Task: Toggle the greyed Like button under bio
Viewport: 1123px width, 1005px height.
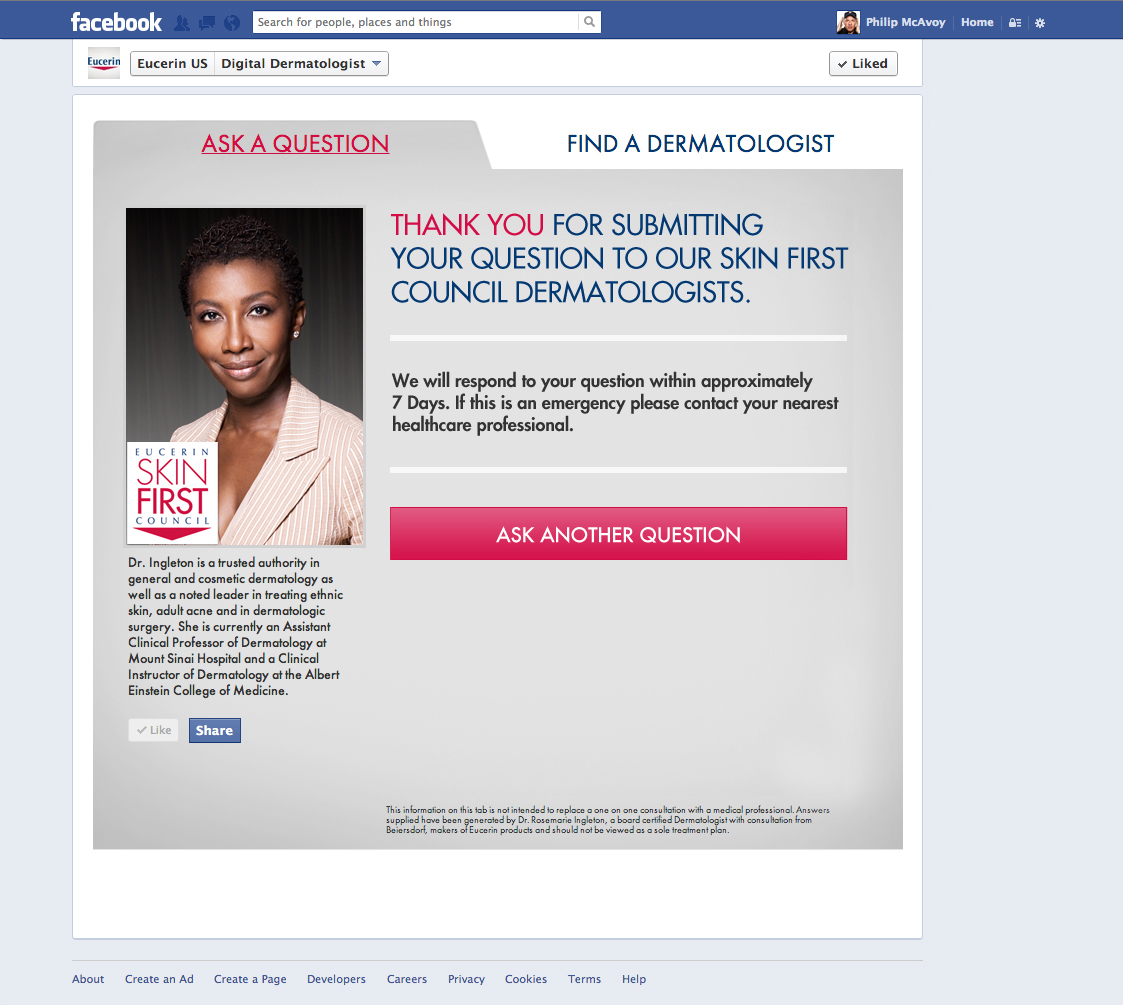Action: tap(153, 730)
